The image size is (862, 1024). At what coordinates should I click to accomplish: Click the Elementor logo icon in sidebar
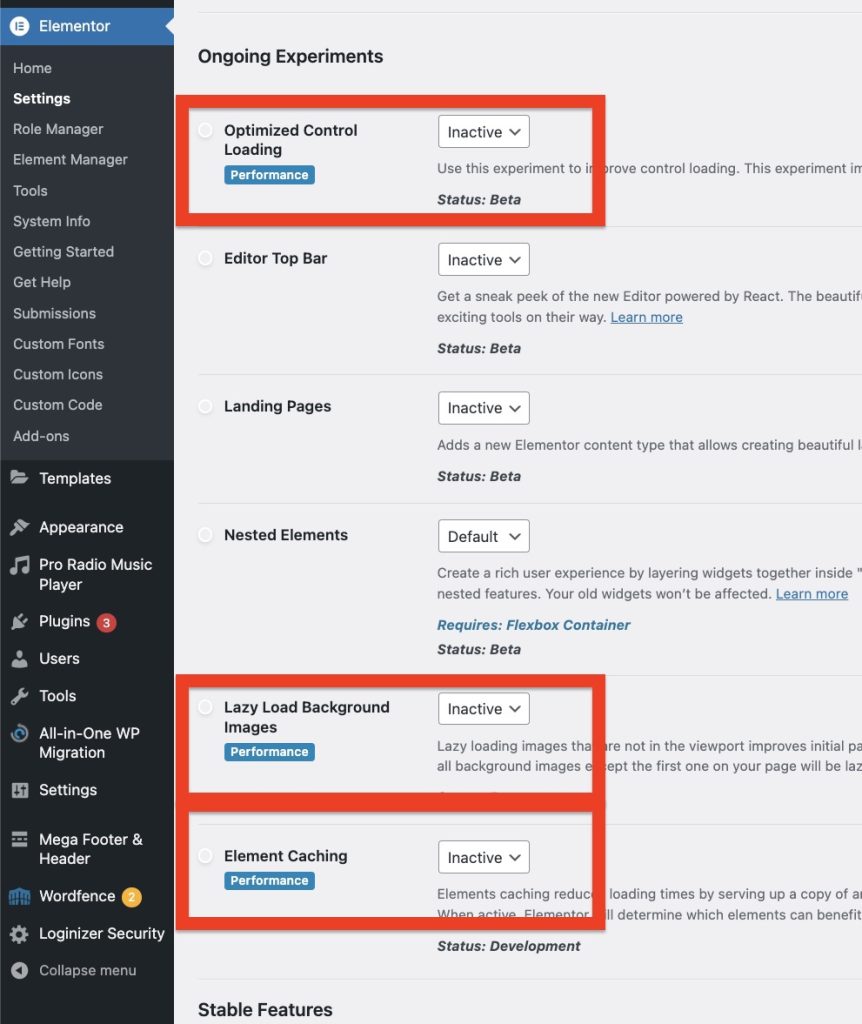(x=20, y=27)
